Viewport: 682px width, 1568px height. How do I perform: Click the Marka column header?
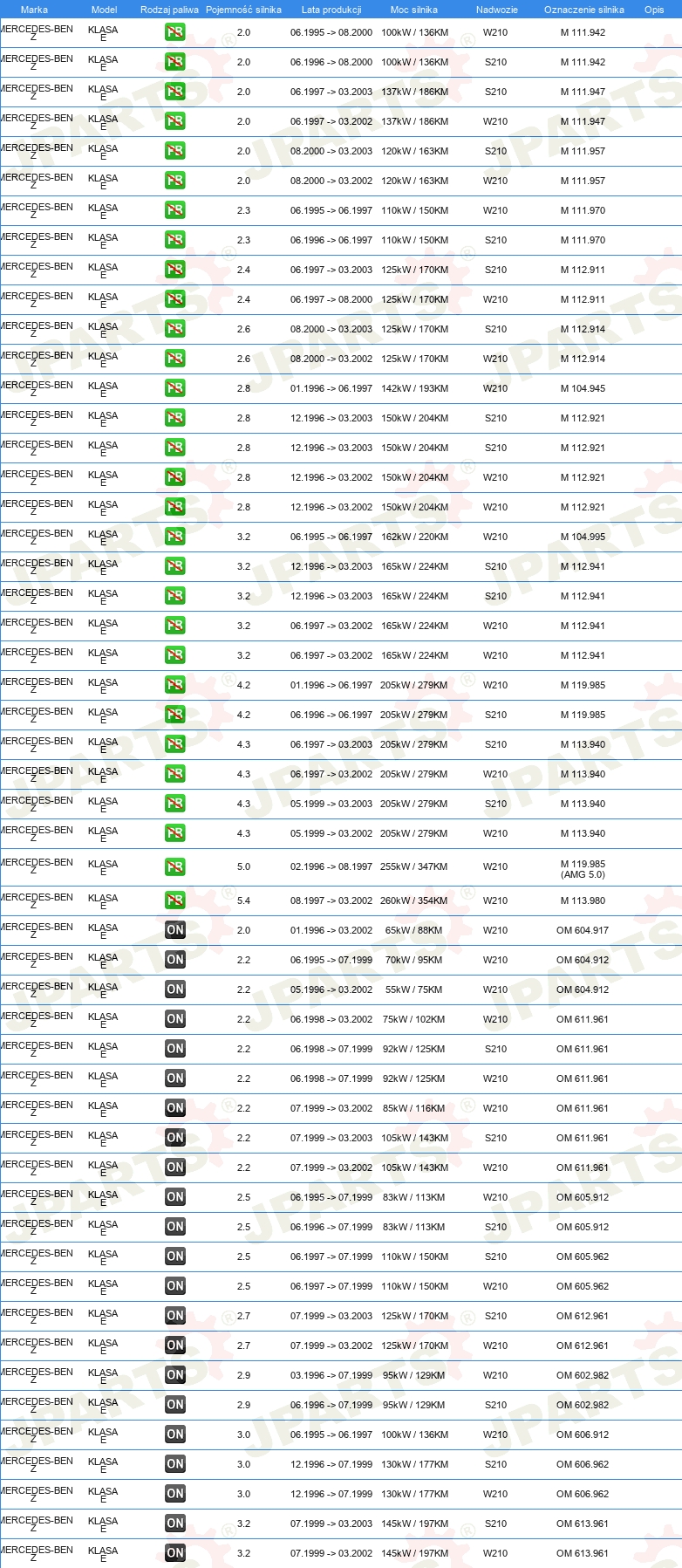(34, 10)
